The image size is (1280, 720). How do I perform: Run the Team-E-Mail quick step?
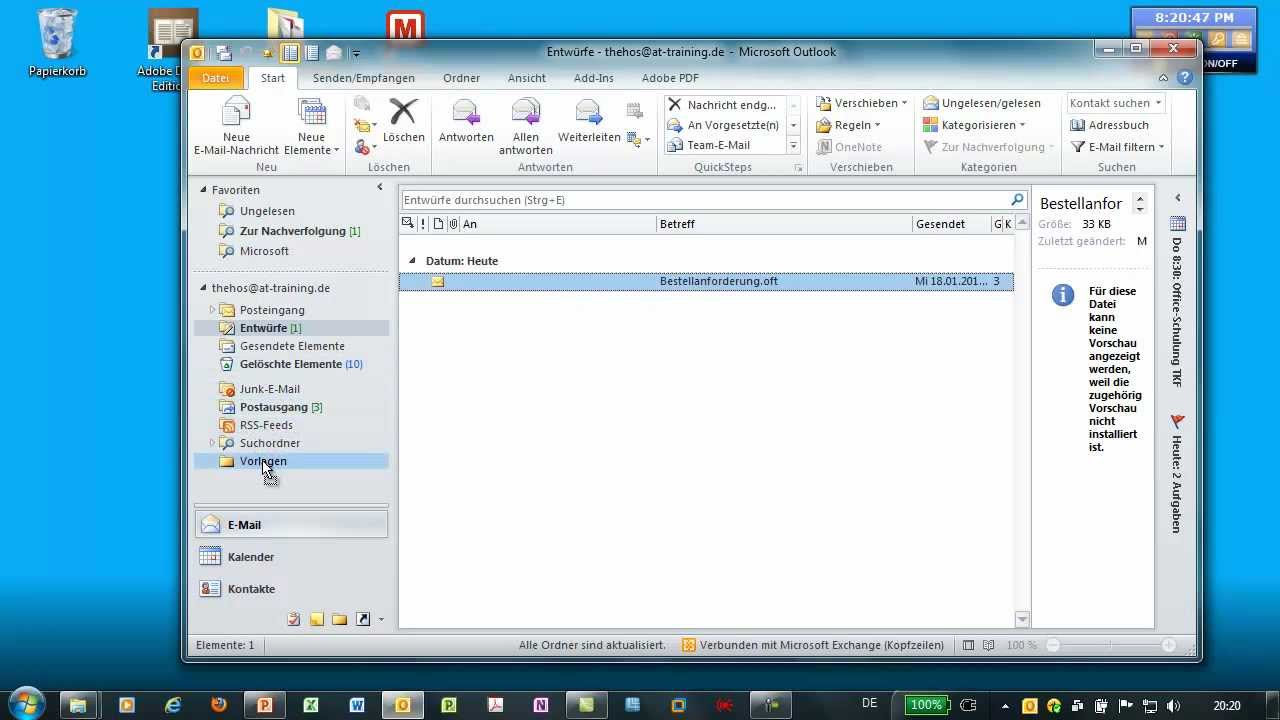coord(723,145)
